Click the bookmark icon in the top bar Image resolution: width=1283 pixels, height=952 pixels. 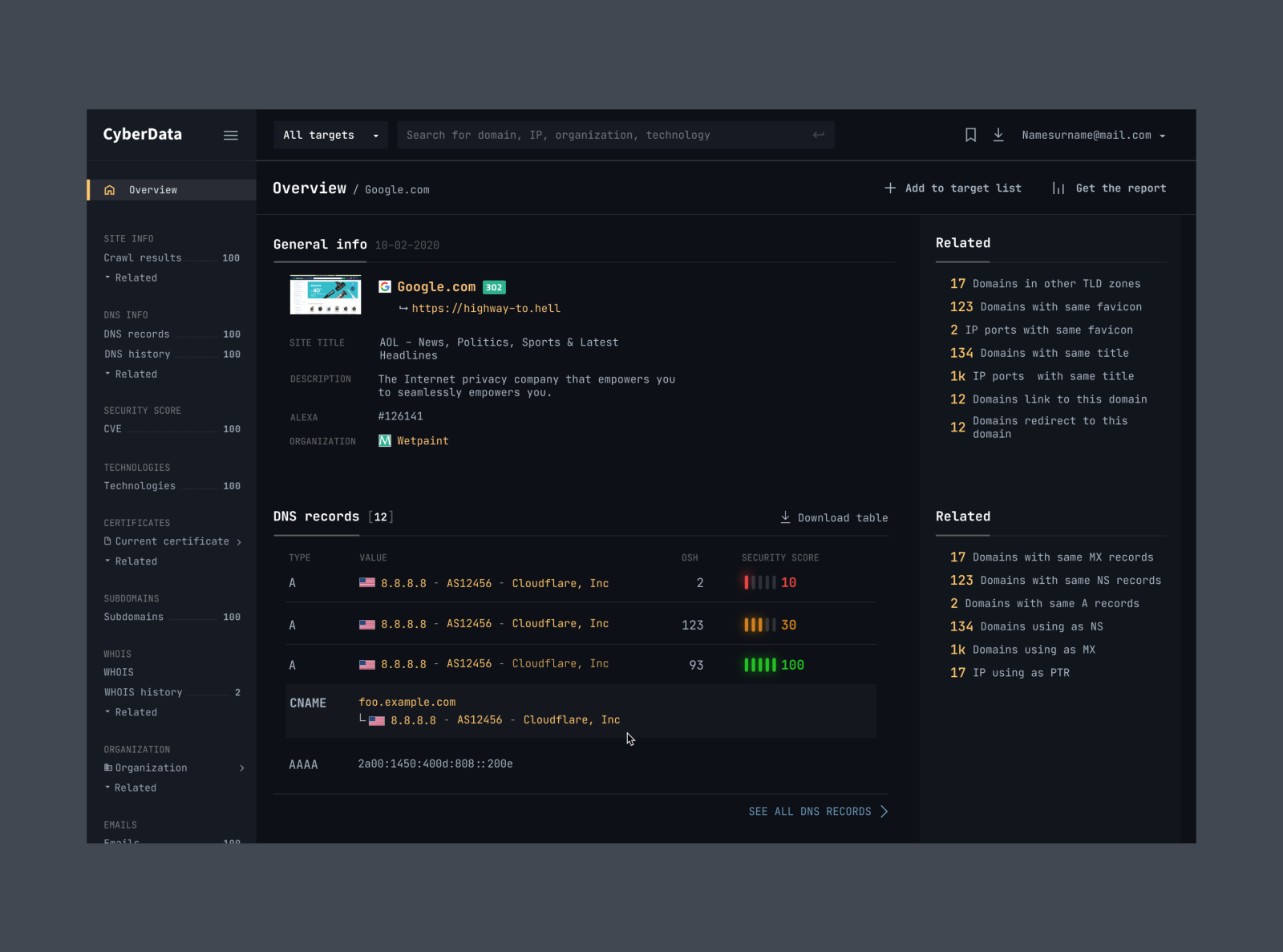coord(971,135)
